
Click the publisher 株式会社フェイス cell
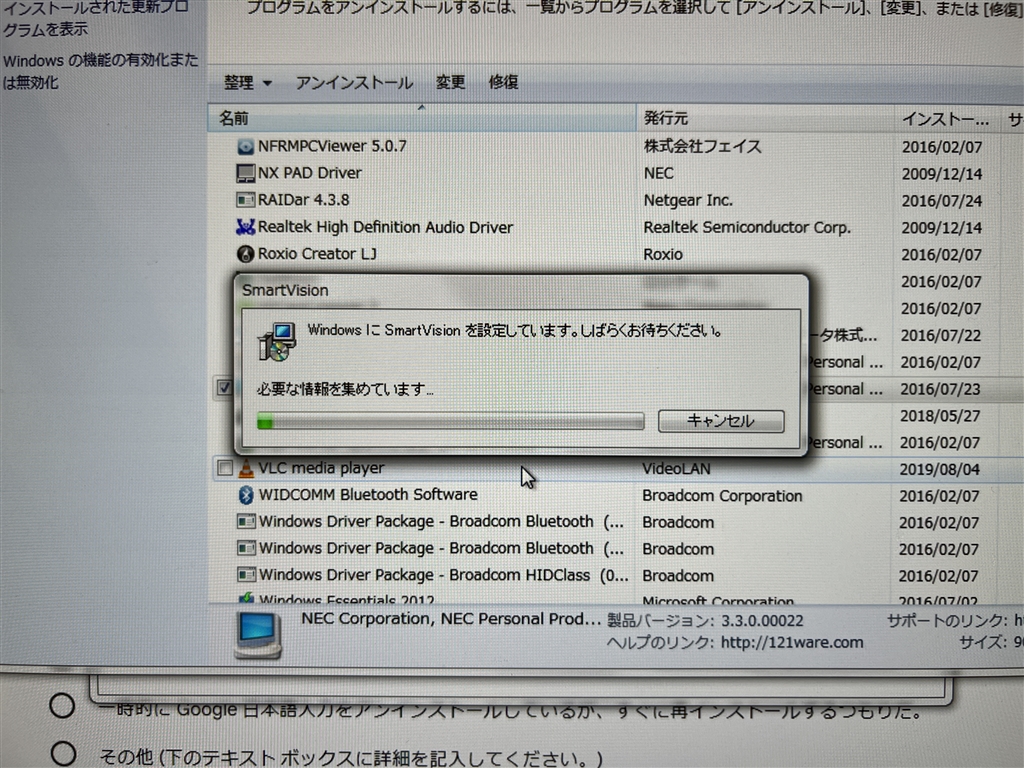(x=702, y=146)
